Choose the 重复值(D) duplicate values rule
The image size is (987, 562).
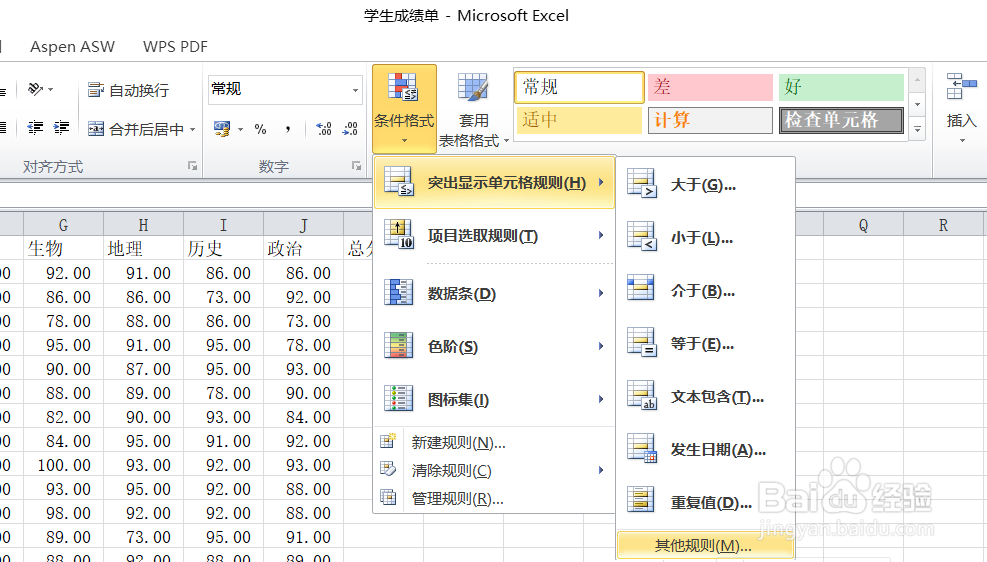[705, 502]
